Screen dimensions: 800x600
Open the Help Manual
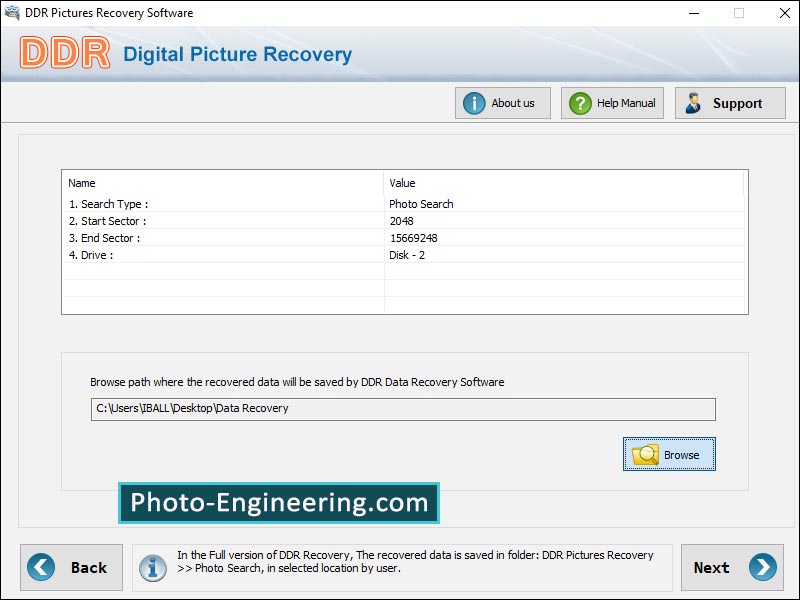coord(612,102)
